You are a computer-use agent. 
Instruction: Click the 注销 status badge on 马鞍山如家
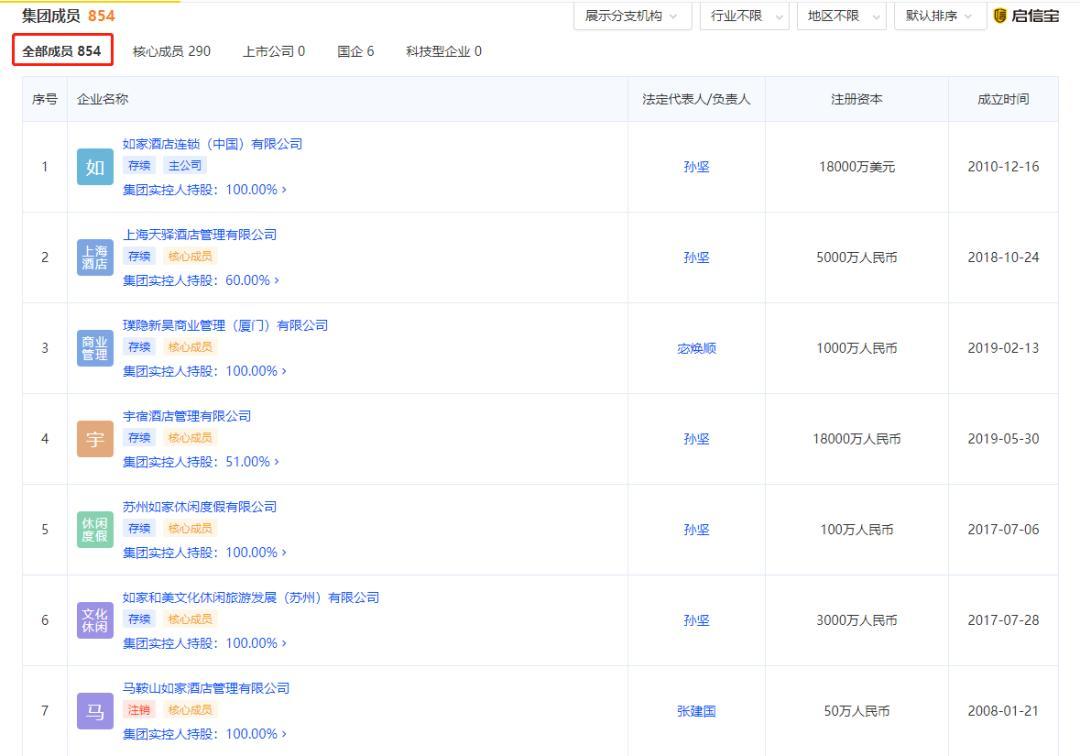coord(138,709)
